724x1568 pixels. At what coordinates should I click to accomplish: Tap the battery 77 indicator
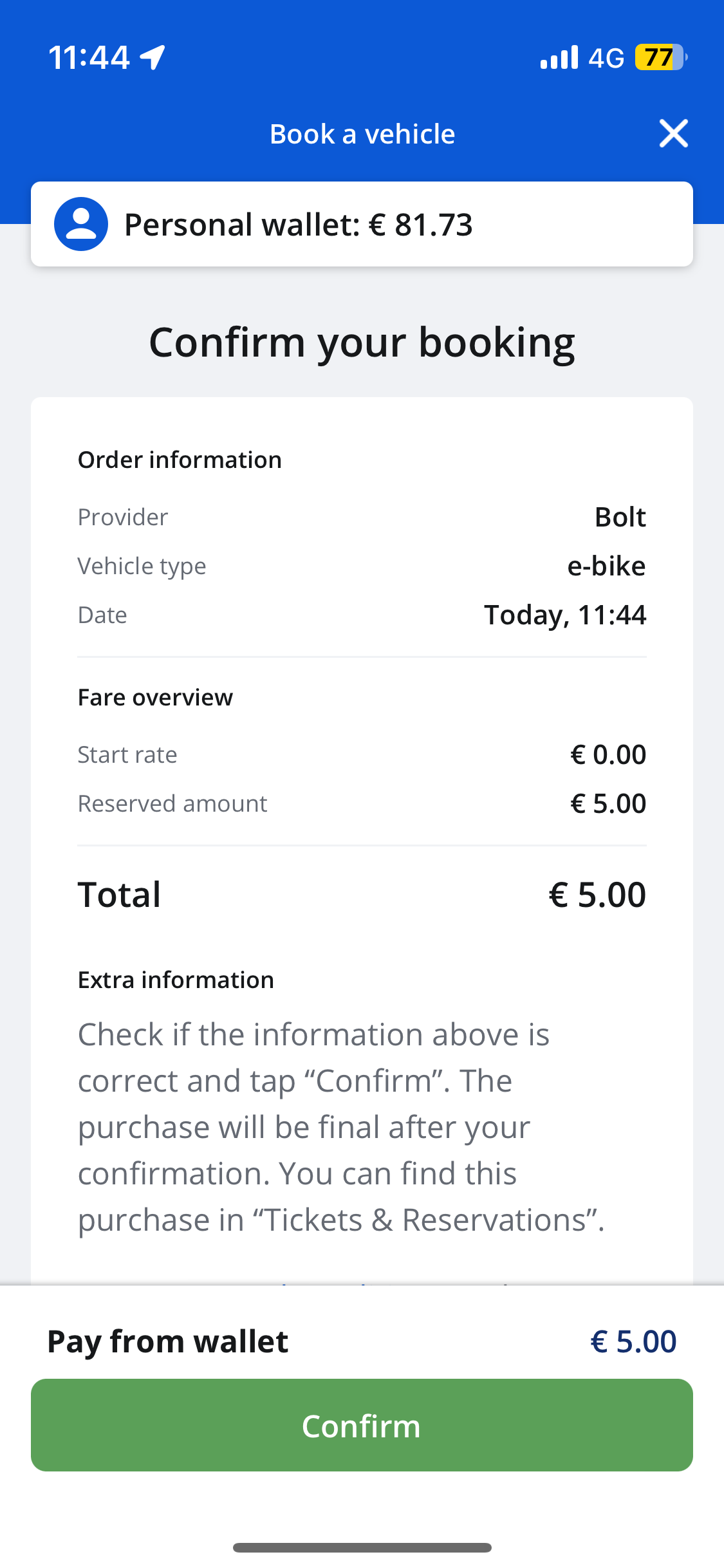point(661,57)
